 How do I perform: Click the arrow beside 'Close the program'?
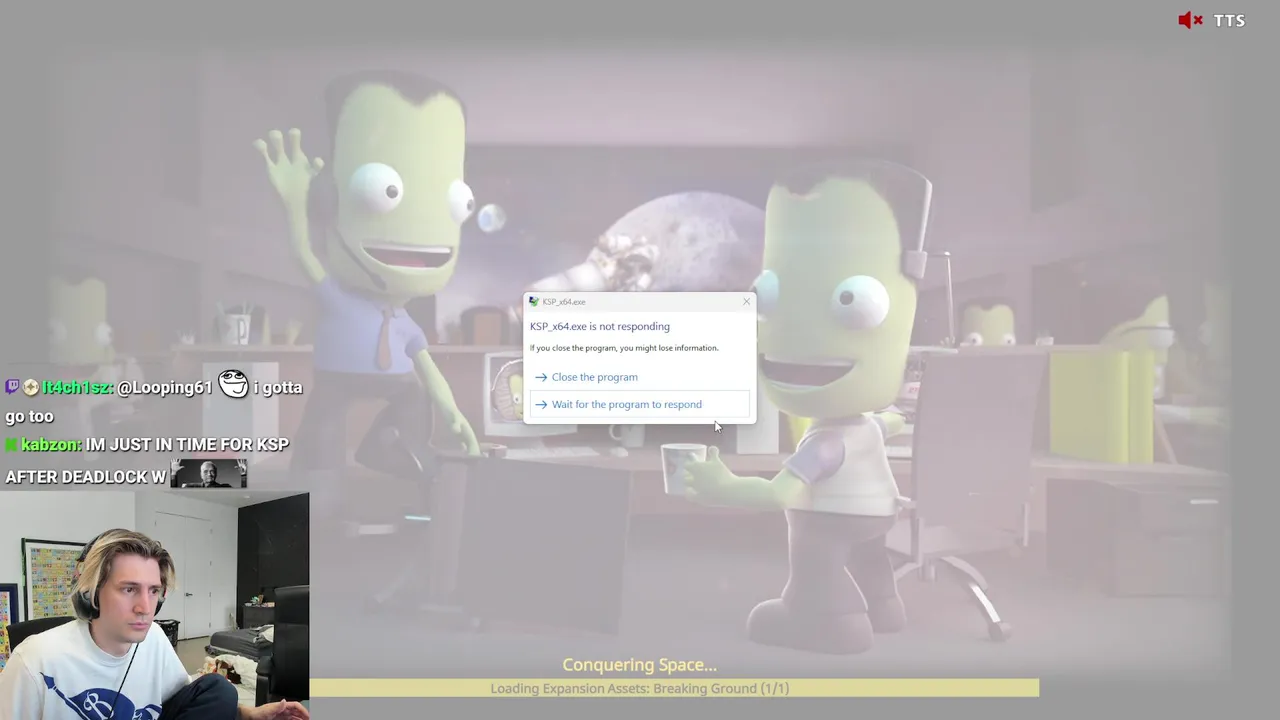point(541,377)
